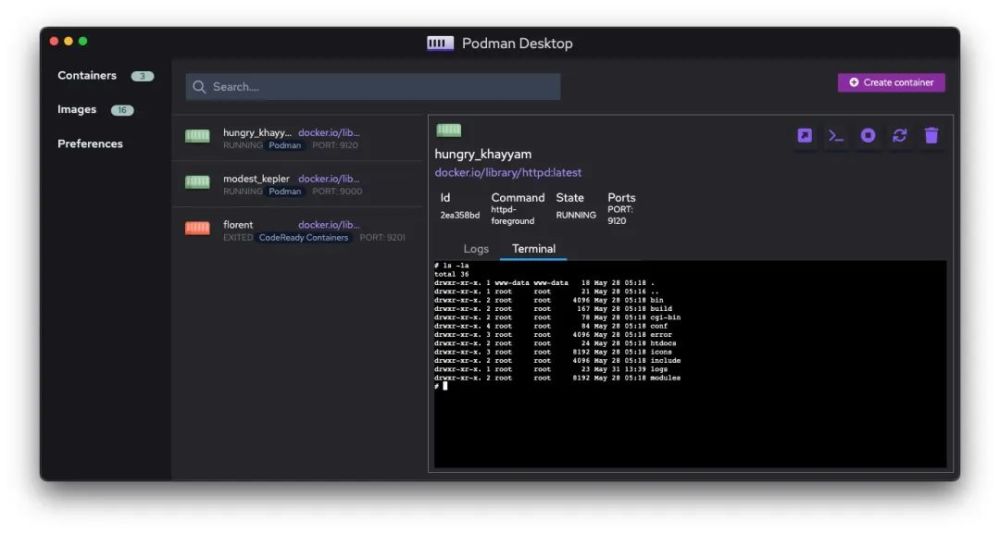Click the Create container button

tap(891, 82)
